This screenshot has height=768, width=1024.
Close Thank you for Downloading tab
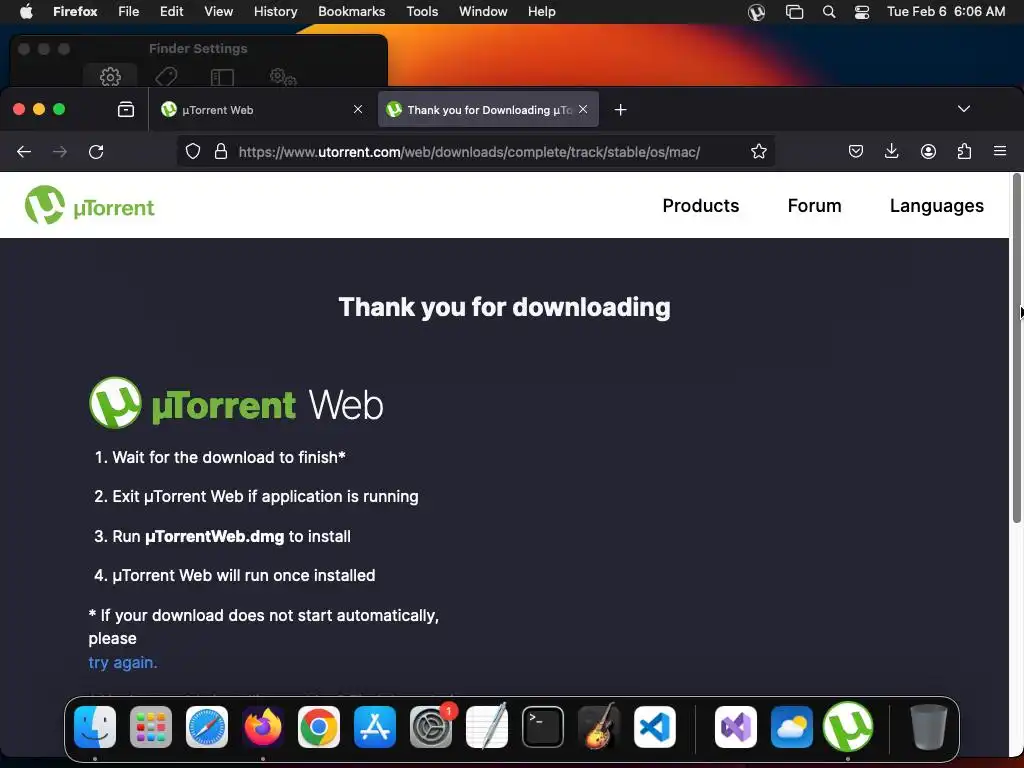pyautogui.click(x=583, y=109)
